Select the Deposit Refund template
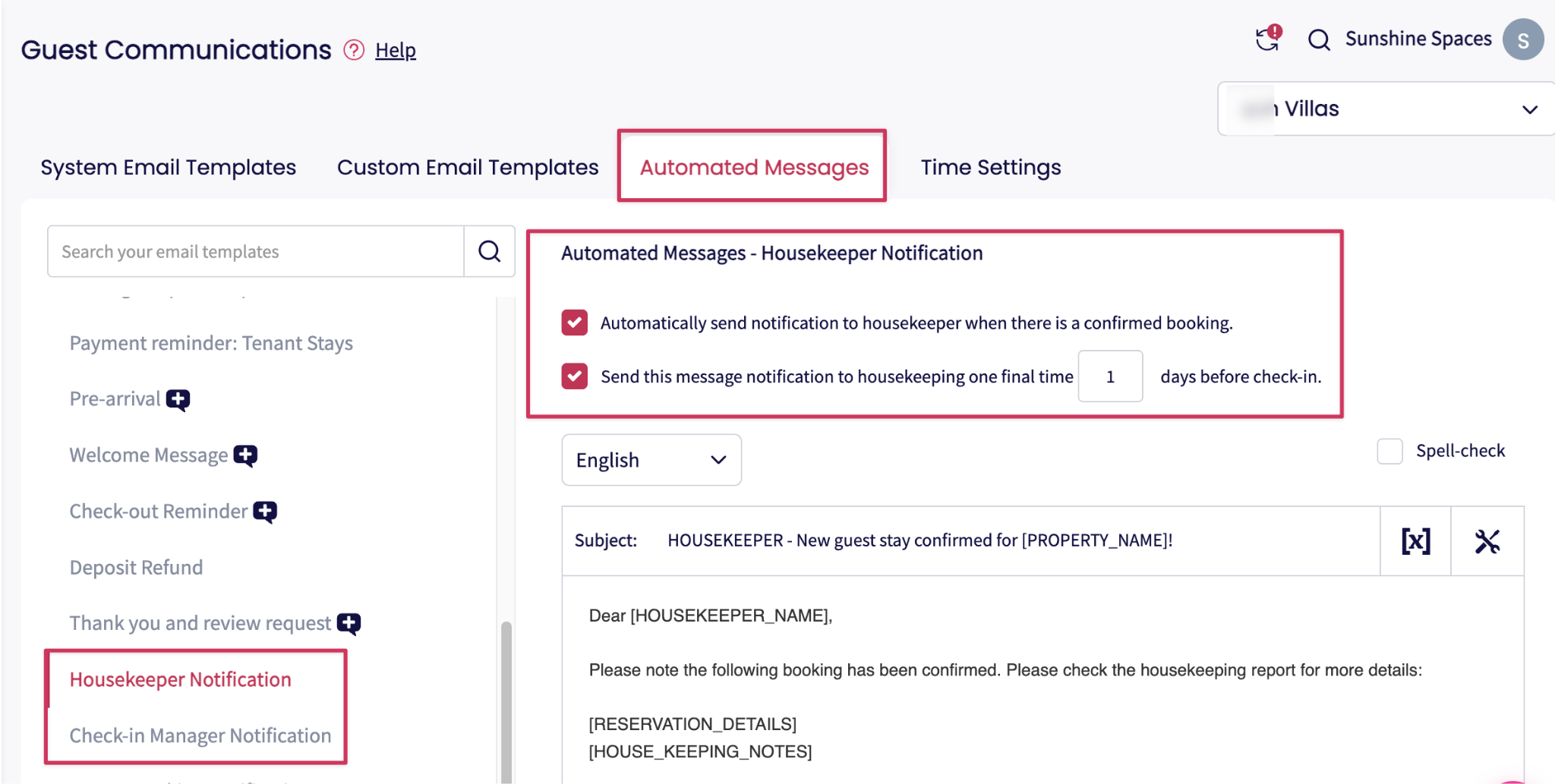 click(136, 568)
